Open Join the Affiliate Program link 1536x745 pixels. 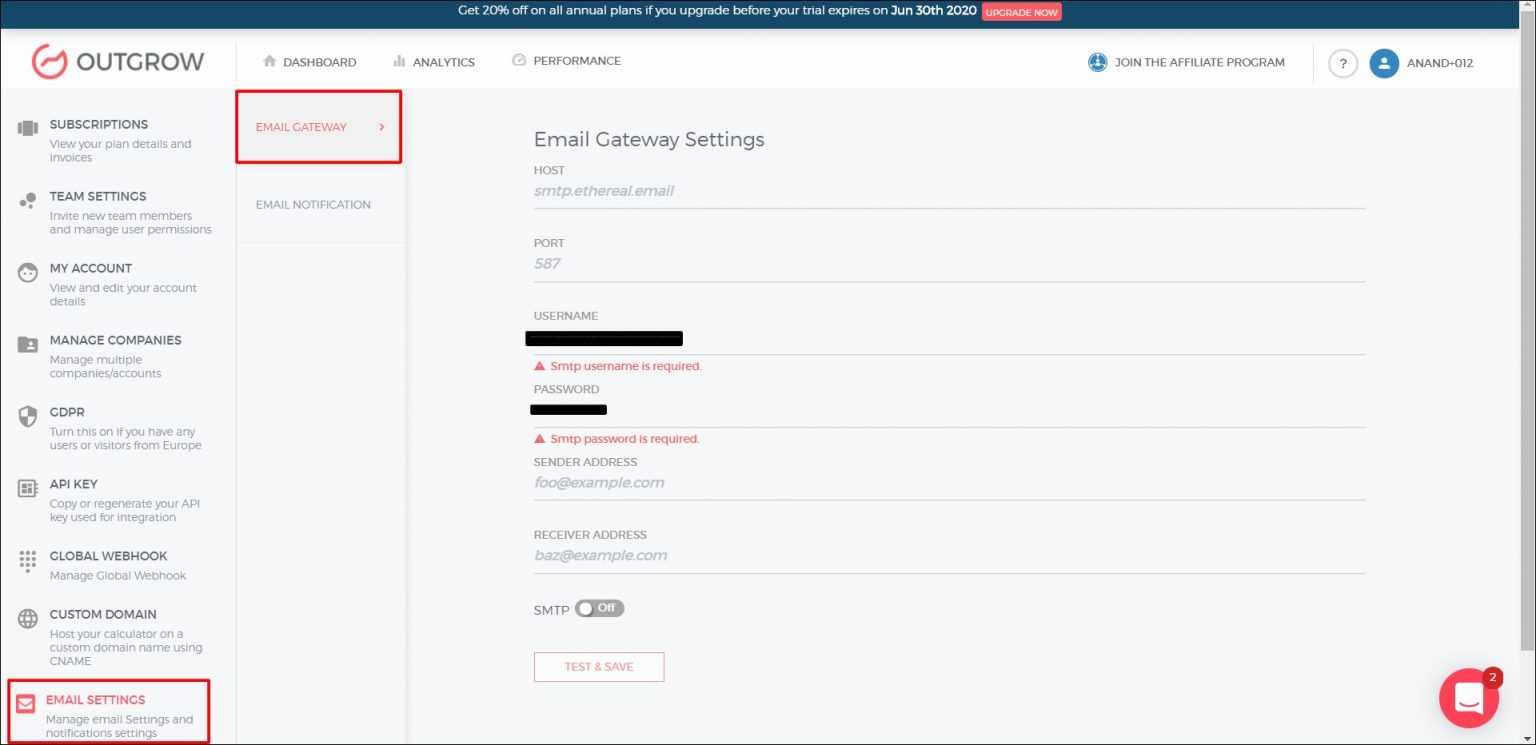(x=1186, y=62)
